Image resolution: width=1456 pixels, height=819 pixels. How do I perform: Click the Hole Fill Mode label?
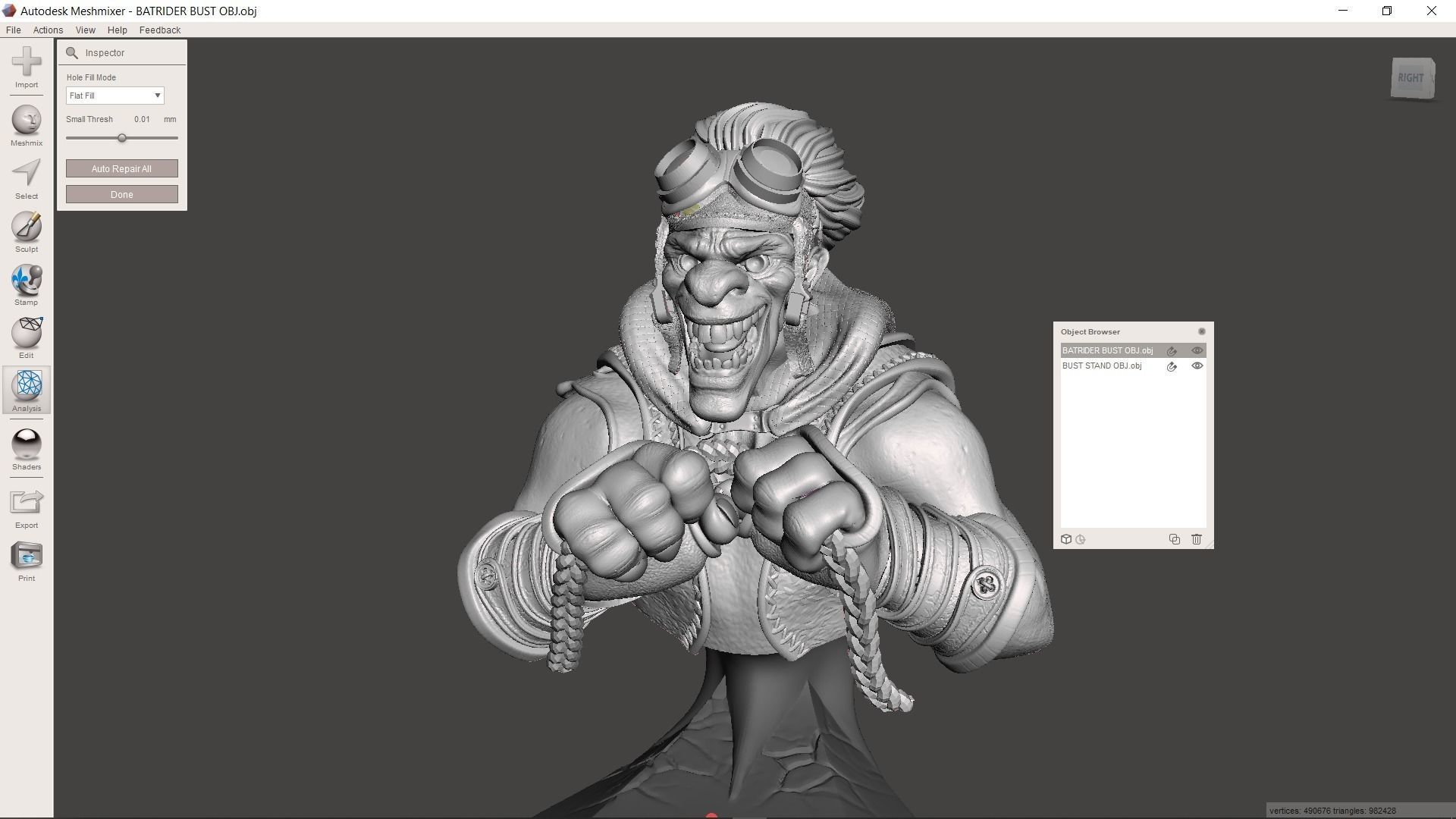click(91, 77)
